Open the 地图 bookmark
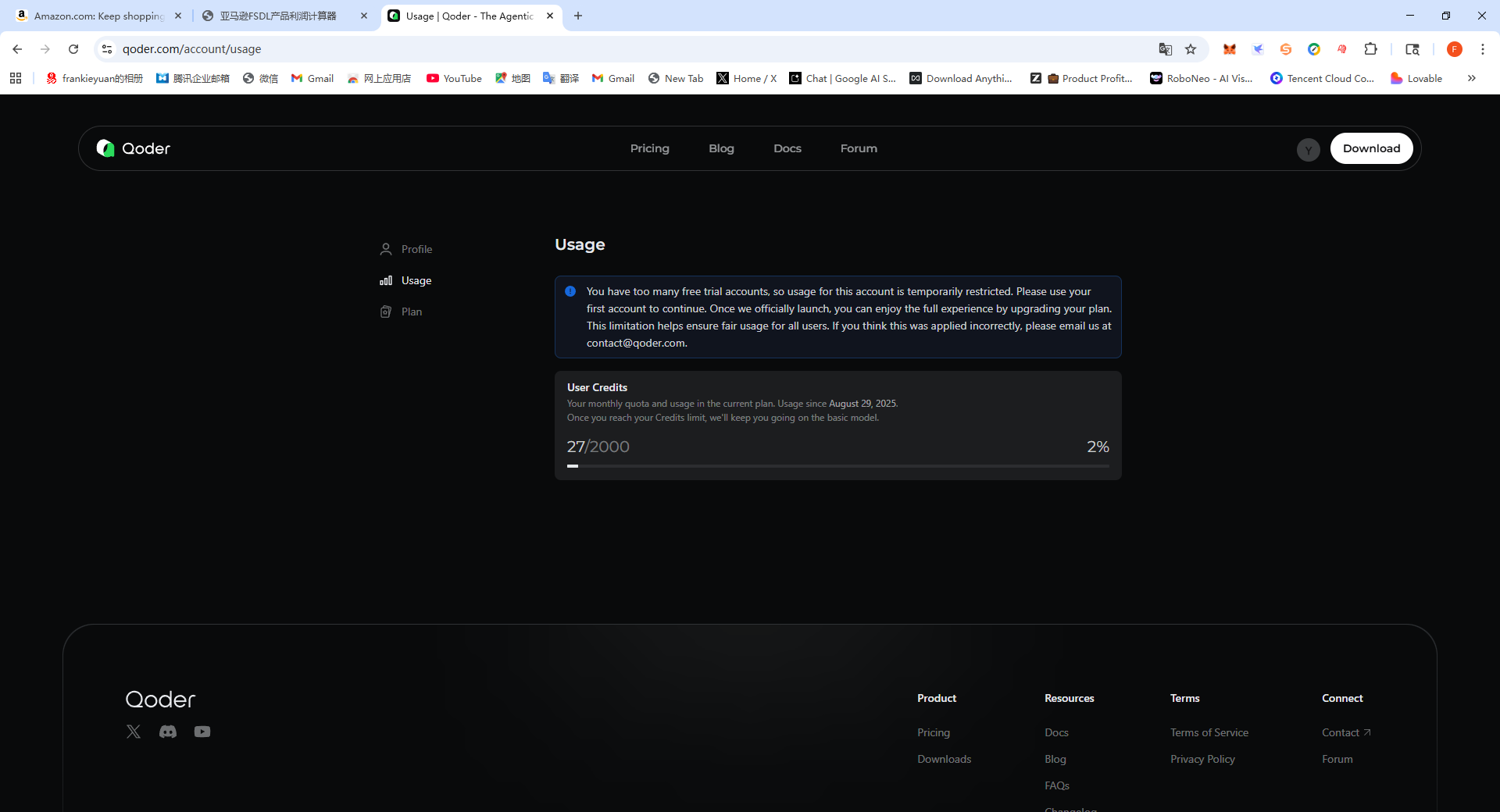1500x812 pixels. (512, 78)
